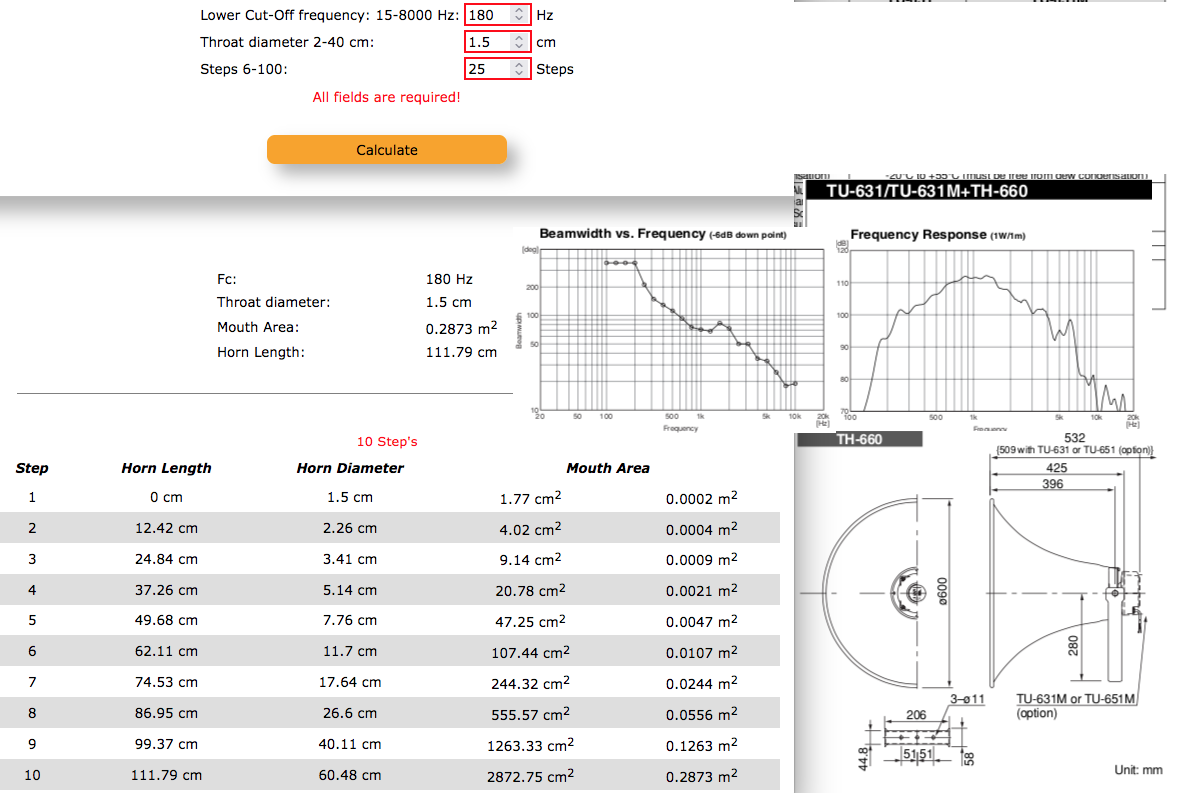Click cell '0.1263 m²' in step 9
This screenshot has height=793, width=1177.
tap(701, 745)
